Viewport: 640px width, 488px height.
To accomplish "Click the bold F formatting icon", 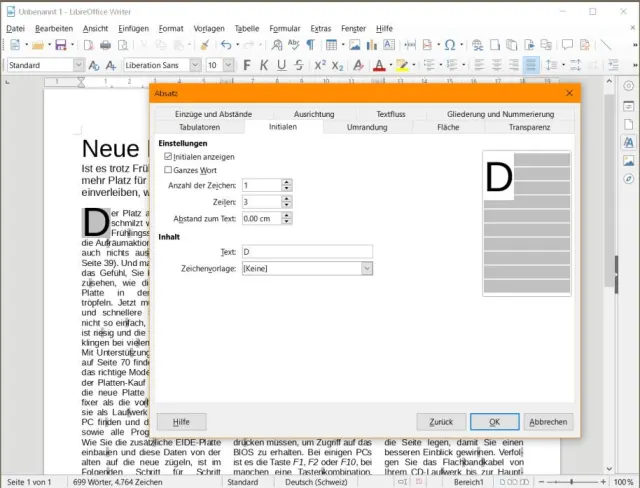I will (x=245, y=65).
